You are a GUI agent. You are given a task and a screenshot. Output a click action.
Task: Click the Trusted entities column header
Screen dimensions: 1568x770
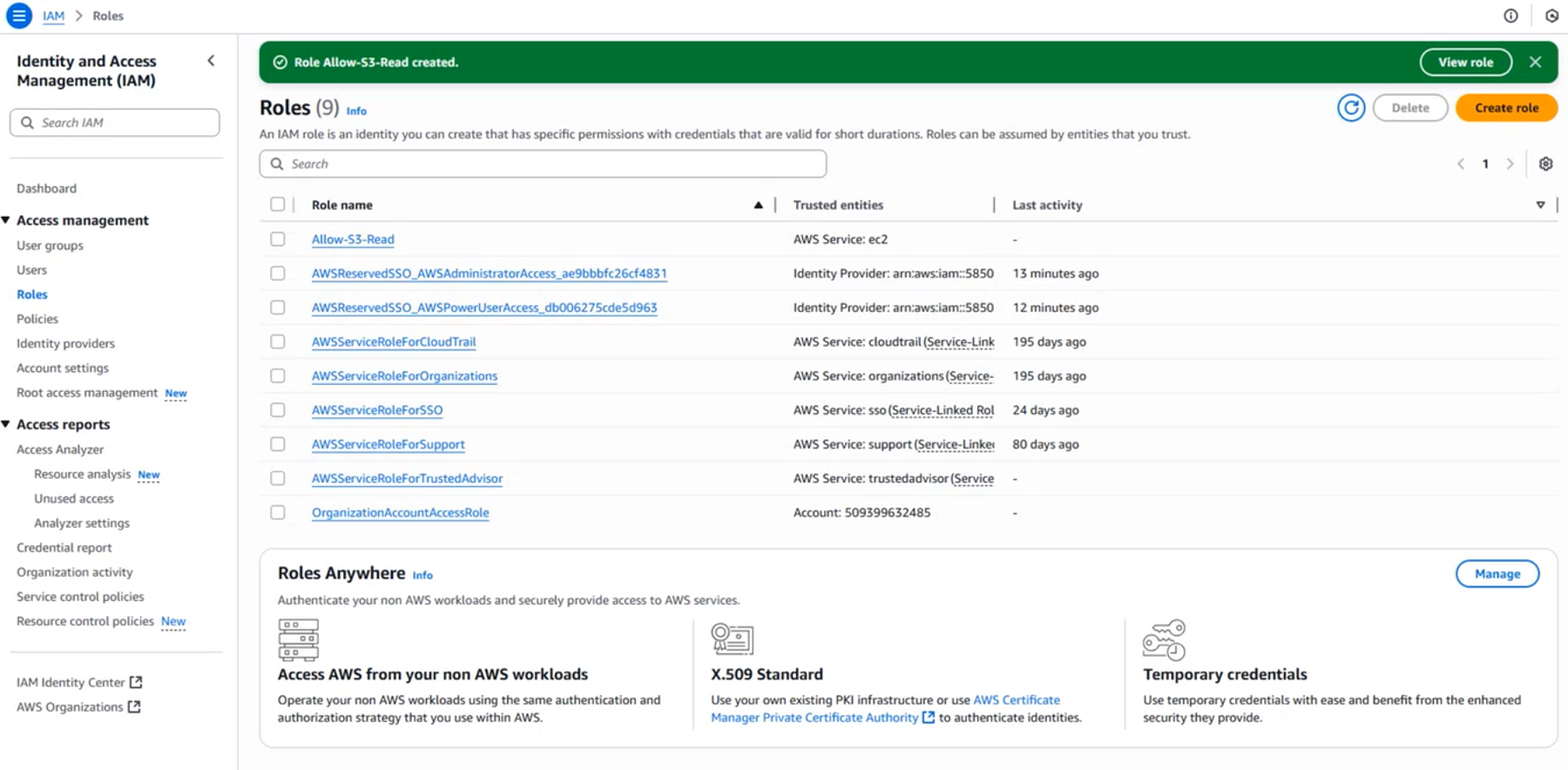point(838,205)
